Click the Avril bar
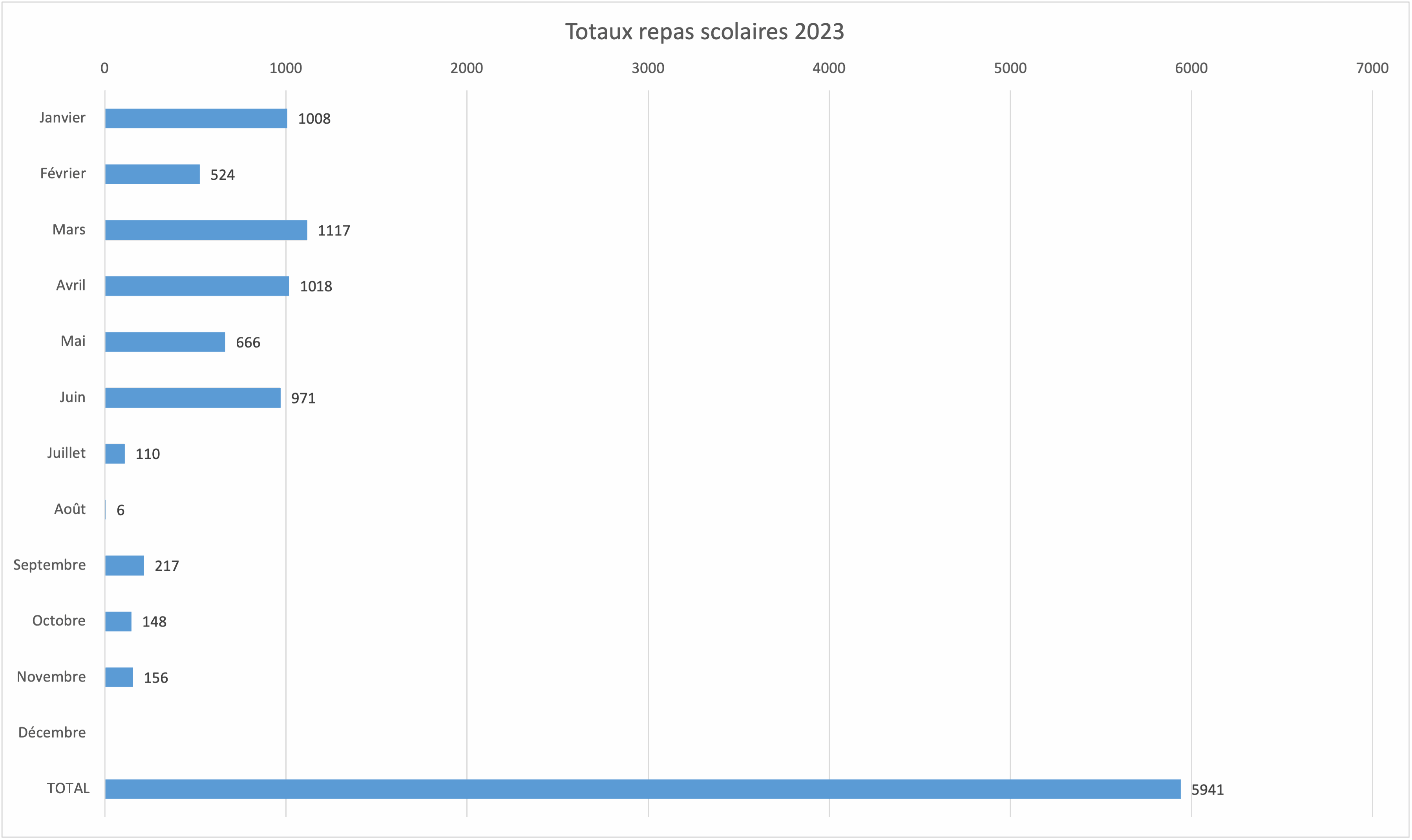1412x840 pixels. pos(197,286)
